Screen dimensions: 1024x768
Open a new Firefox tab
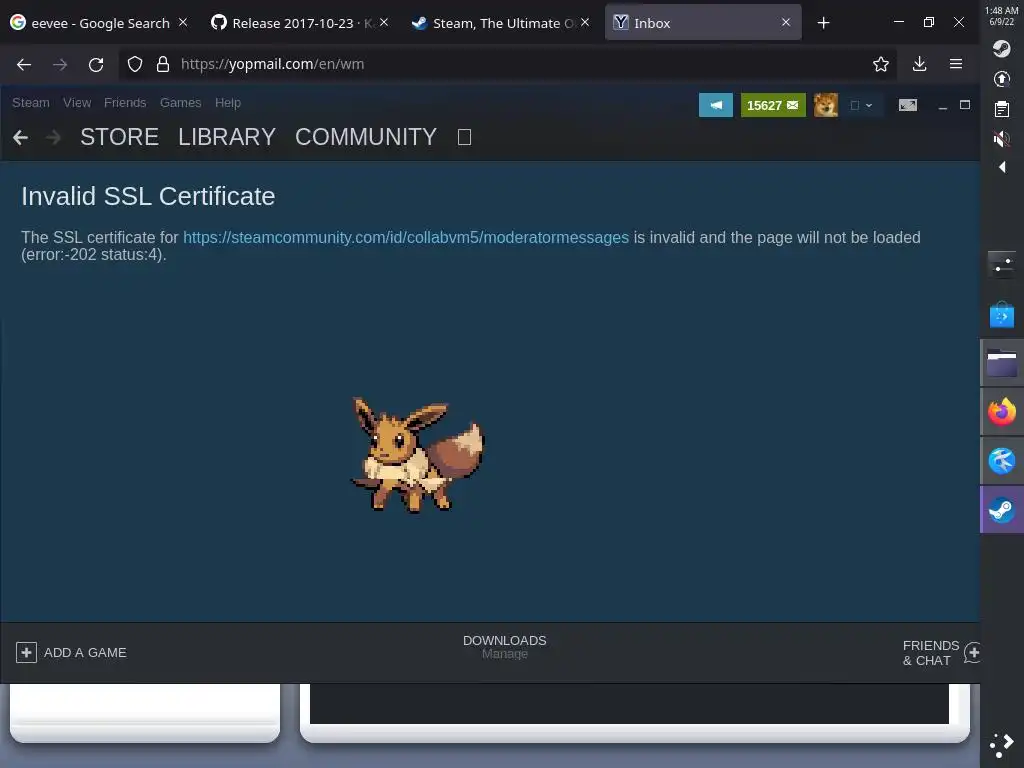[823, 23]
